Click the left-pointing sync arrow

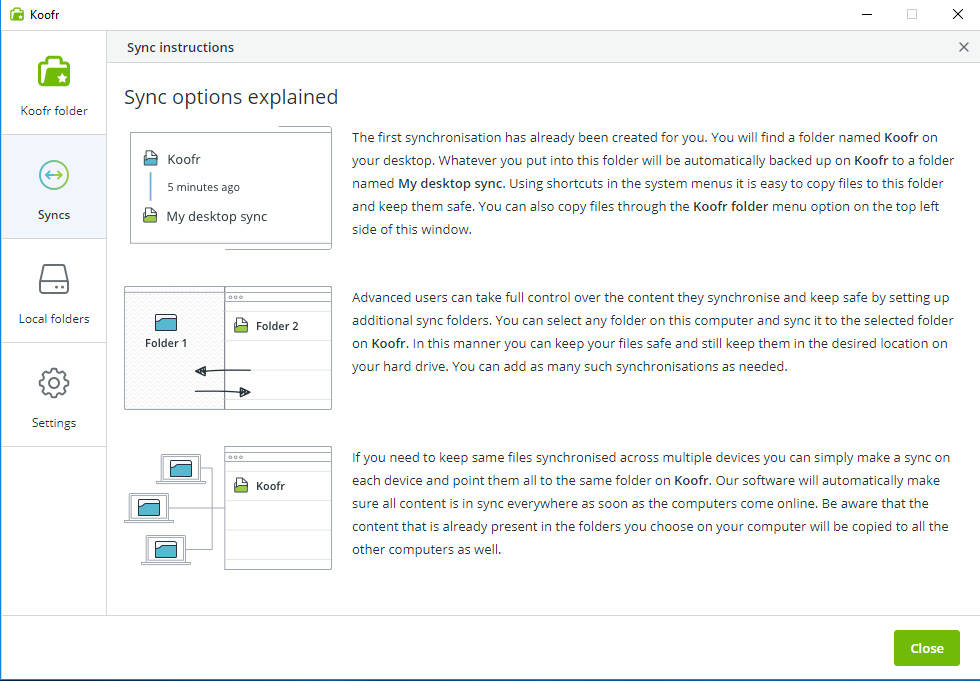(x=222, y=370)
